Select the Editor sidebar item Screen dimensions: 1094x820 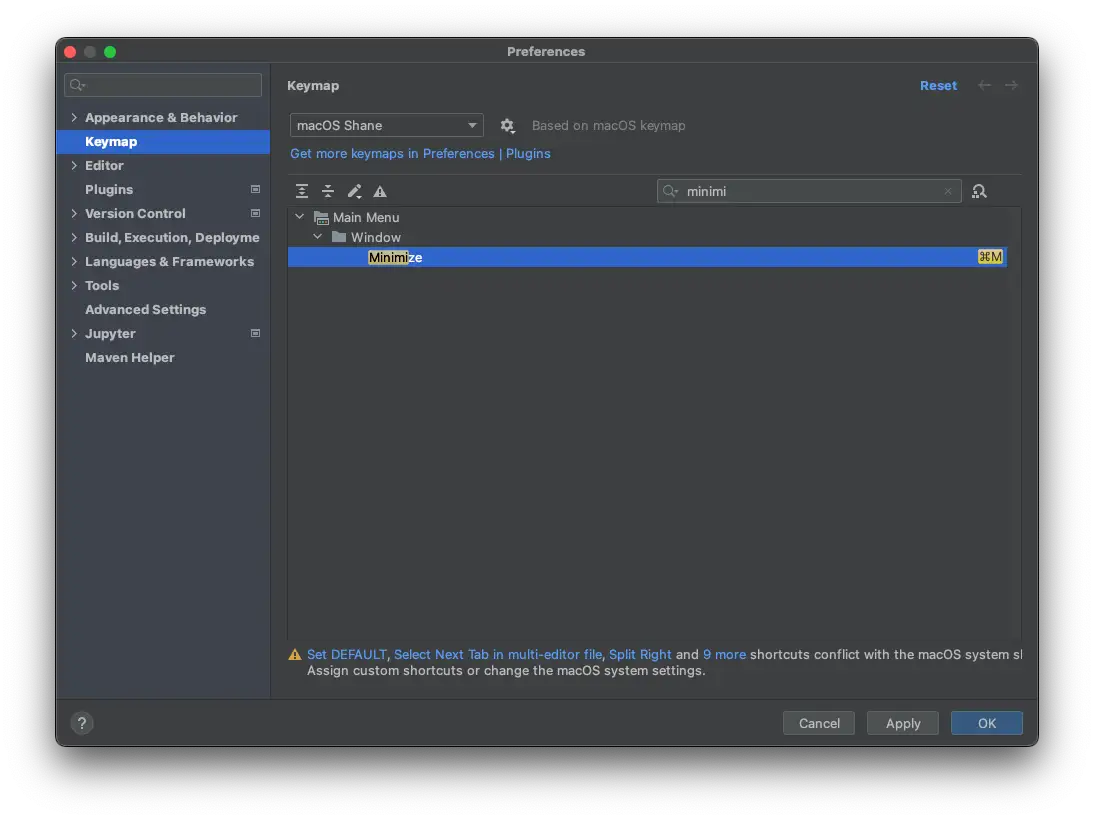point(104,165)
